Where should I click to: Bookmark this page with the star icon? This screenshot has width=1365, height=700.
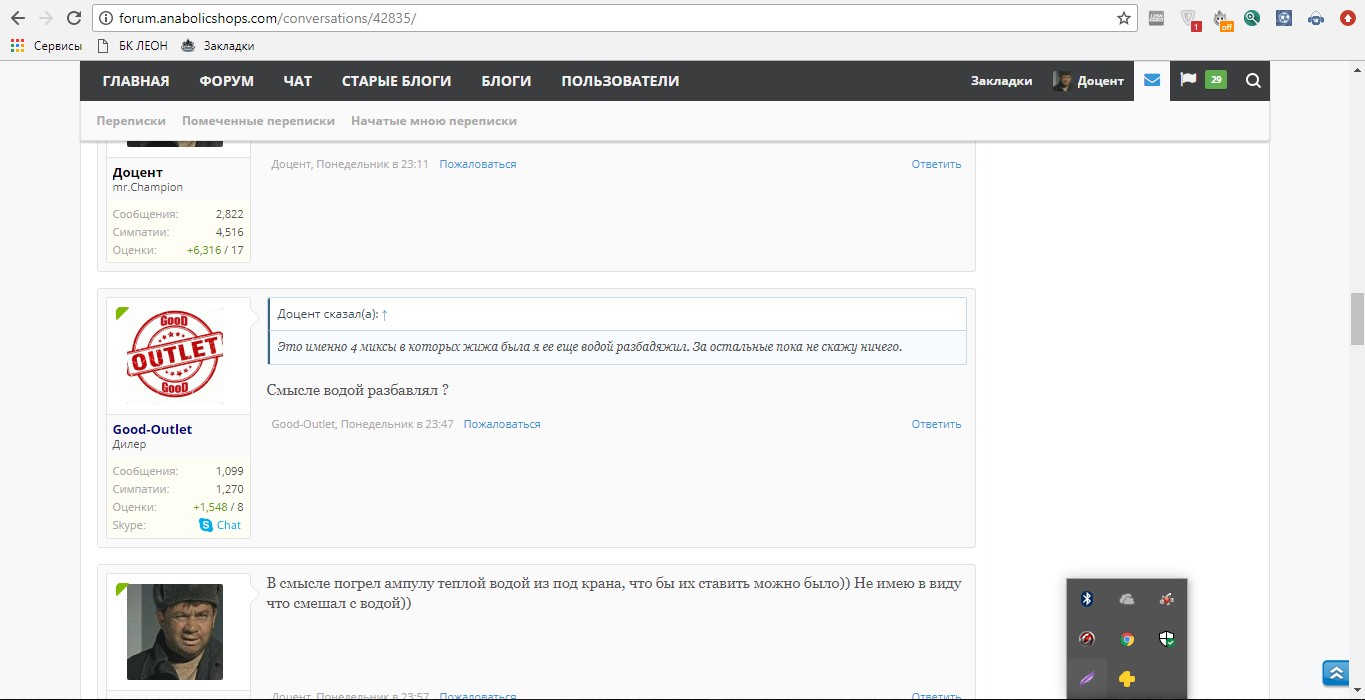1124,18
